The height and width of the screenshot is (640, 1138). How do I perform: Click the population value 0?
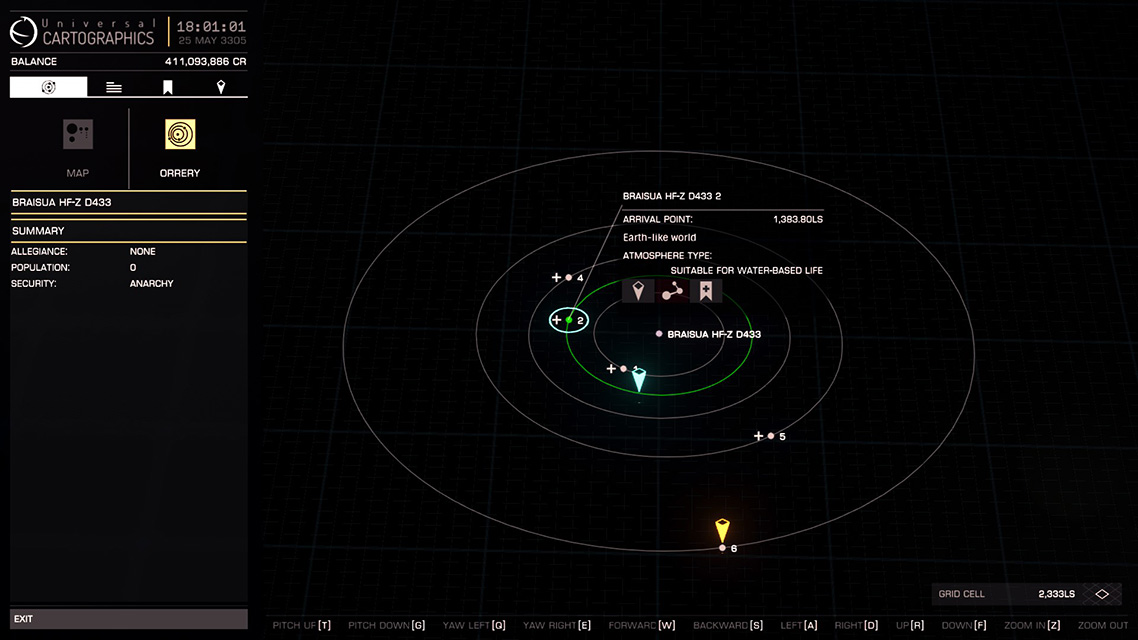coord(133,267)
